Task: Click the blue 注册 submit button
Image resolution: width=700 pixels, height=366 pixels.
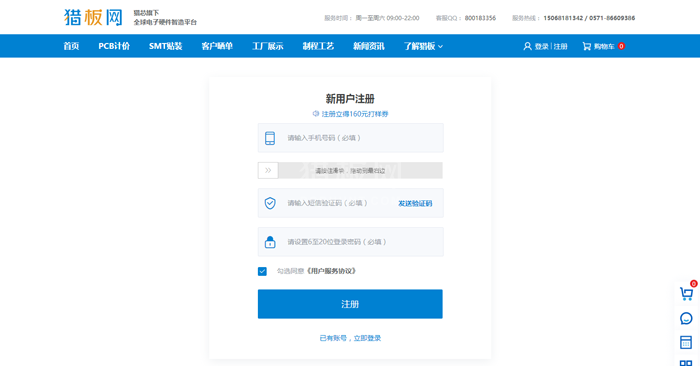Action: pos(350,304)
